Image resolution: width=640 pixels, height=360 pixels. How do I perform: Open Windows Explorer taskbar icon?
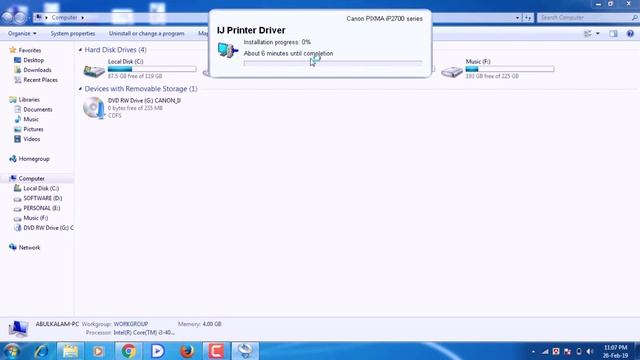tap(70, 351)
